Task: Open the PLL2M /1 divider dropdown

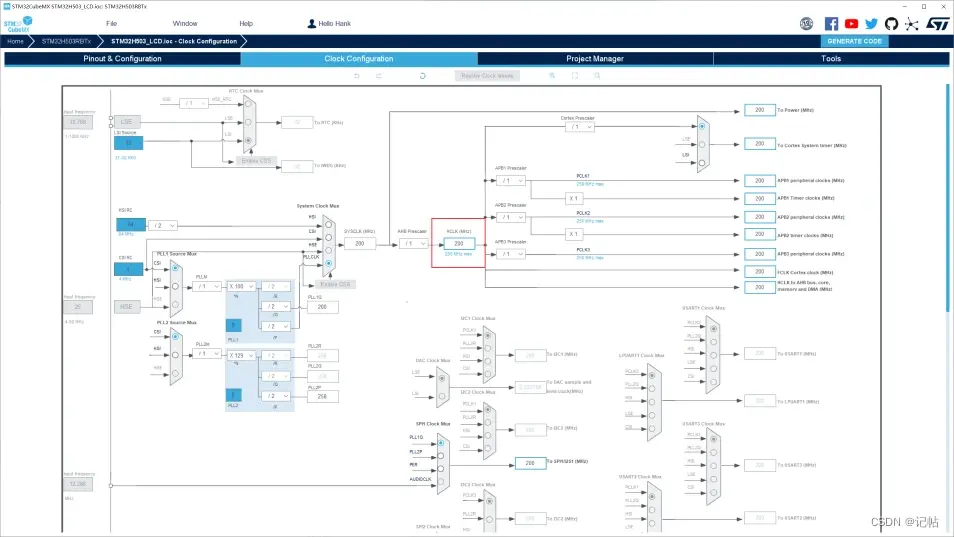Action: pos(206,353)
